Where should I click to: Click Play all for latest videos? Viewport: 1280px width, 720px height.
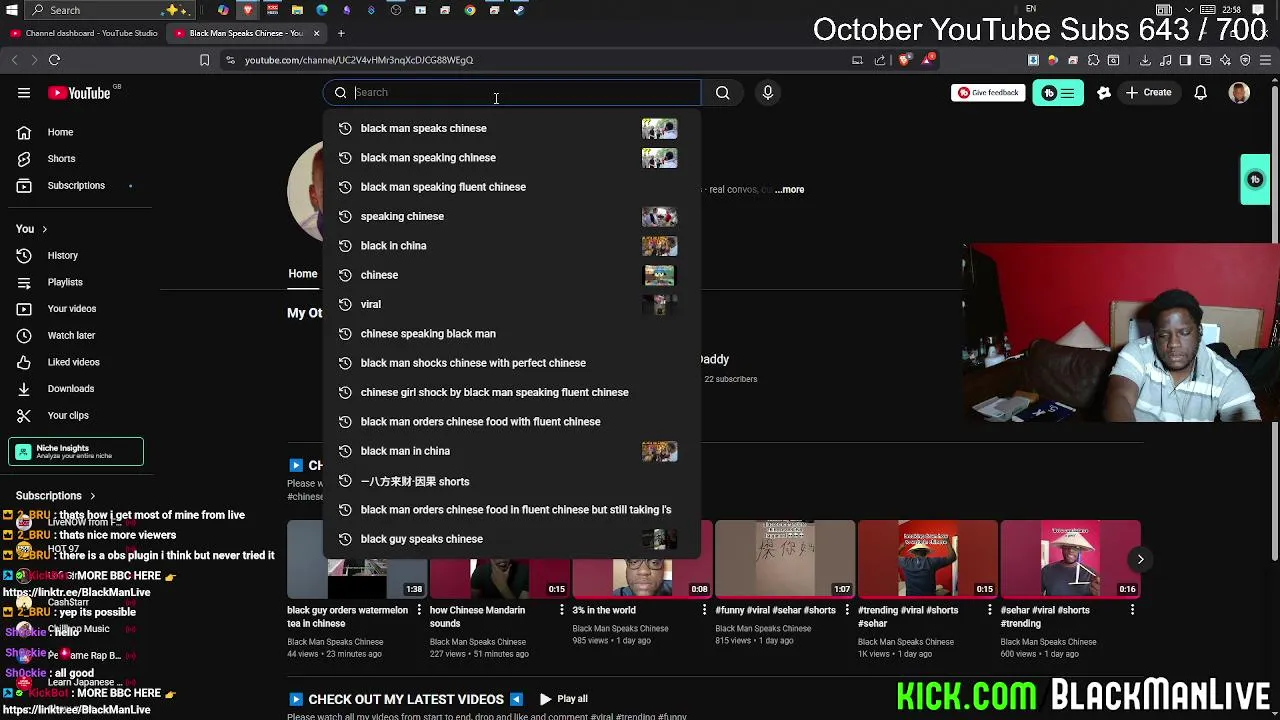tap(563, 699)
